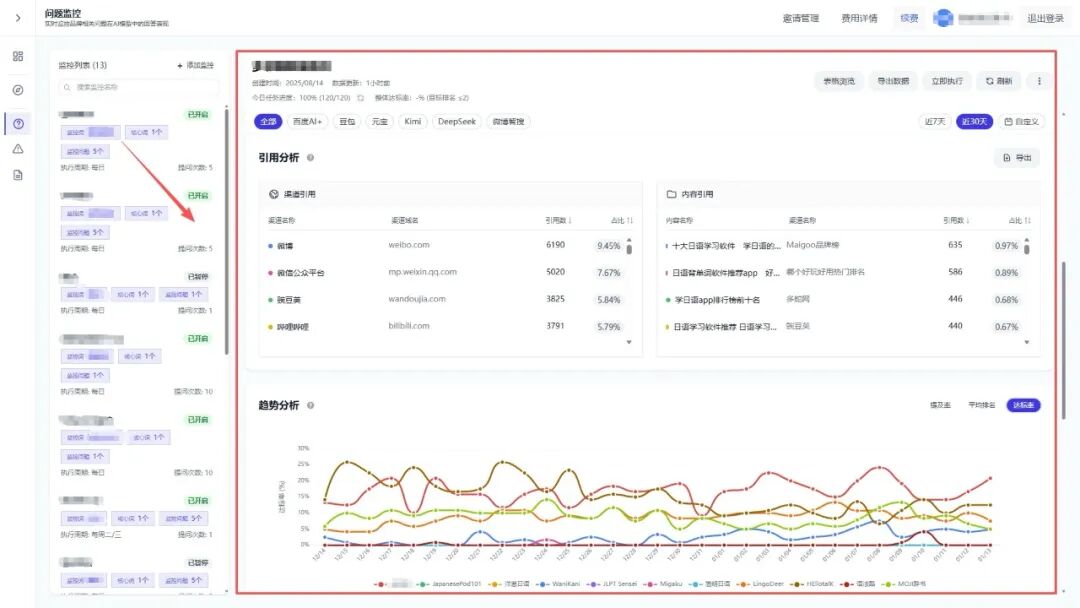
Task: Switch the time range to 近7天
Action: point(935,122)
